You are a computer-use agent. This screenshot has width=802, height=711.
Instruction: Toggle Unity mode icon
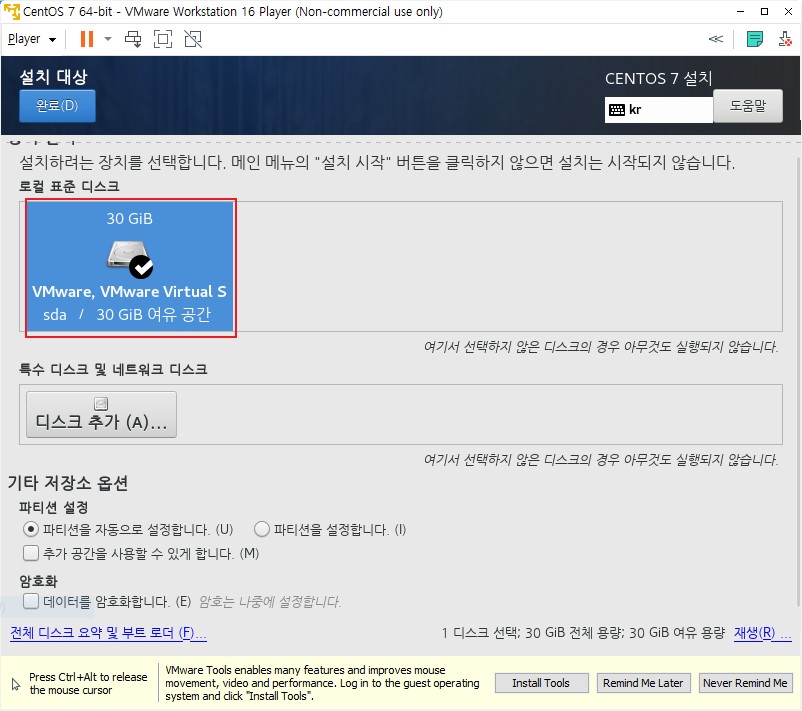pos(193,39)
